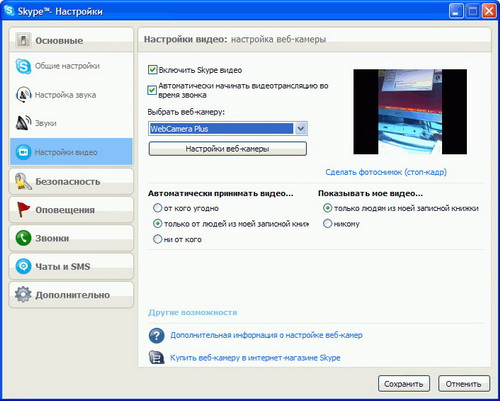Click the camera icon of Настройки видео

coord(23,152)
